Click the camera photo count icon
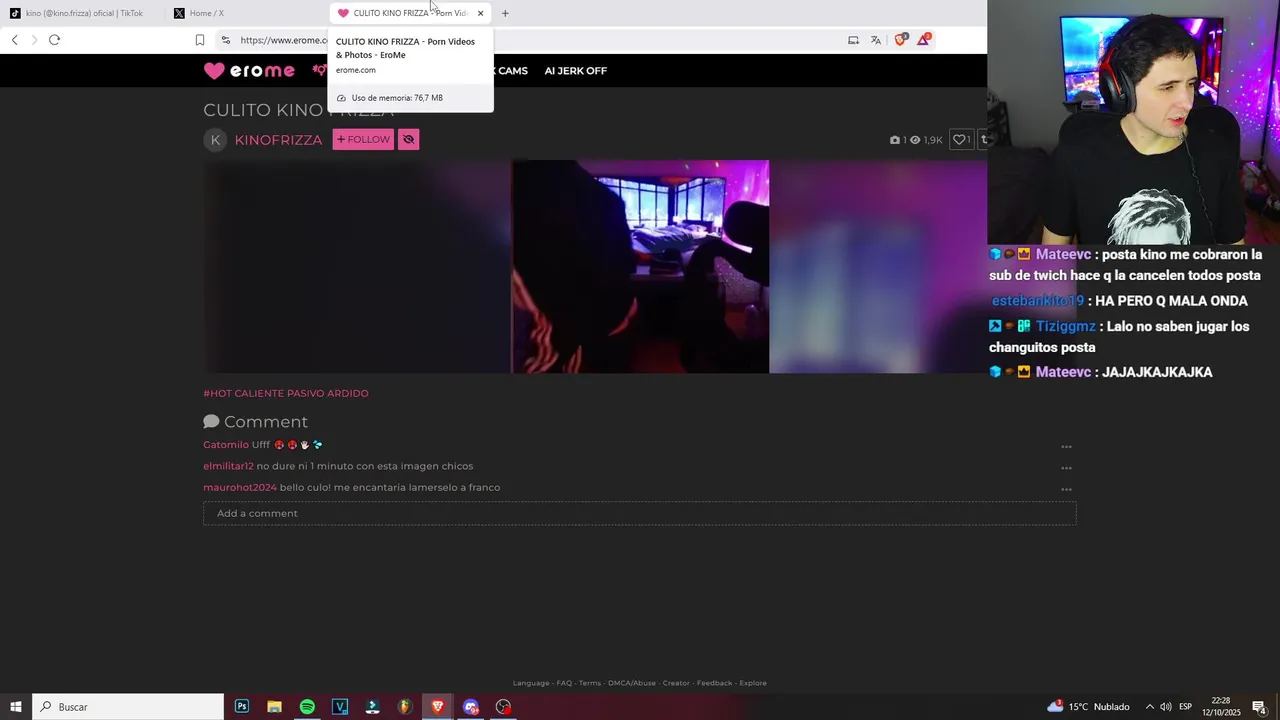This screenshot has width=1280, height=720. pos(895,140)
